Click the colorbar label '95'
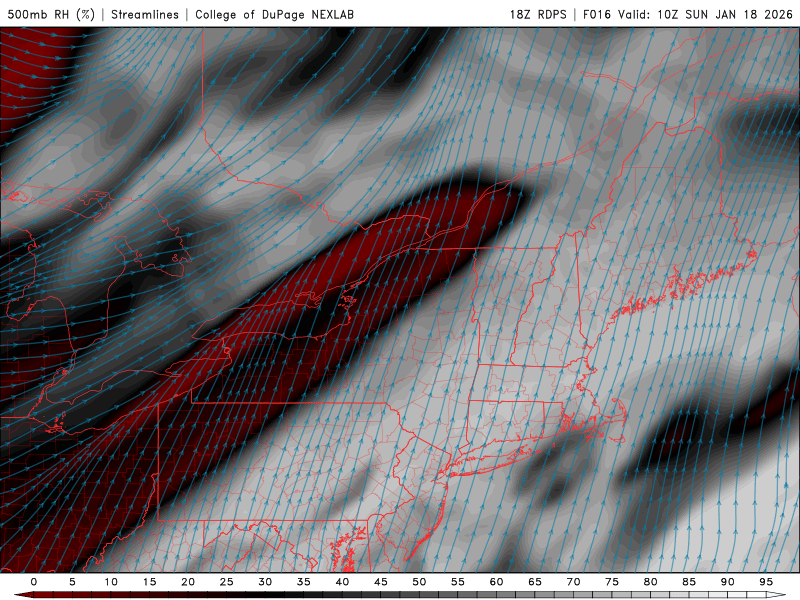Image resolution: width=800 pixels, height=600 pixels. click(x=766, y=582)
